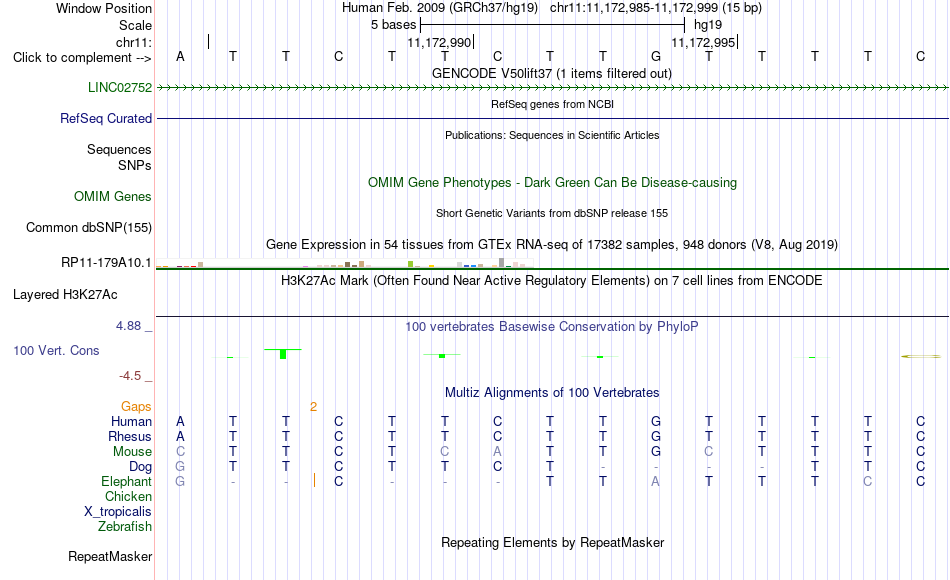Click the light A in Mouse alignment row

pyautogui.click(x=497, y=452)
